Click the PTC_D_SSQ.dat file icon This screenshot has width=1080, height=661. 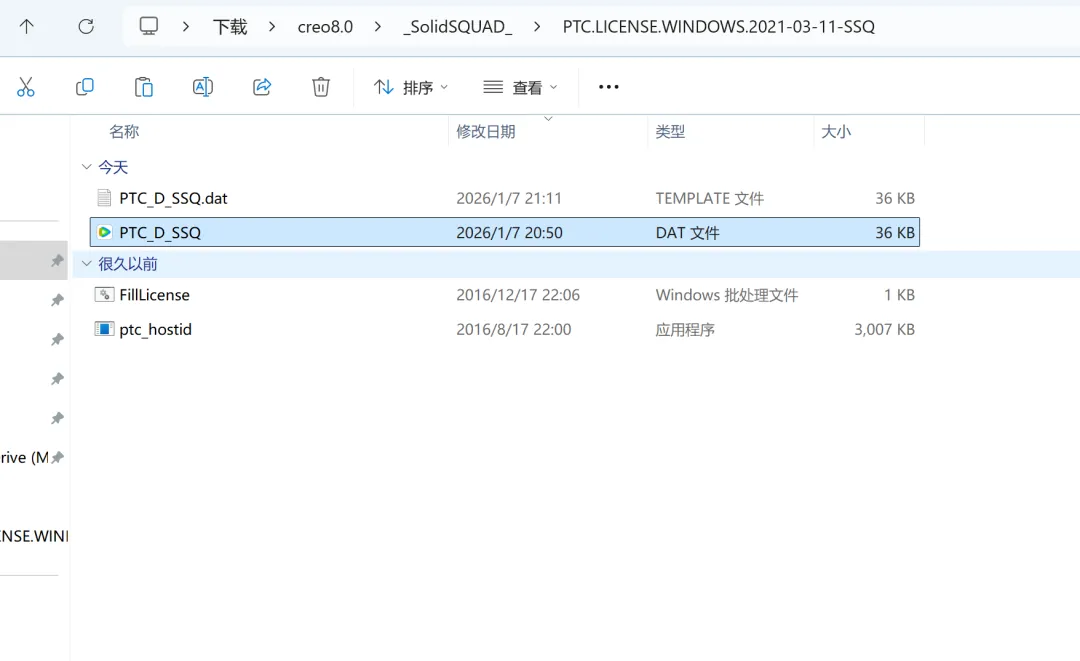click(x=104, y=198)
